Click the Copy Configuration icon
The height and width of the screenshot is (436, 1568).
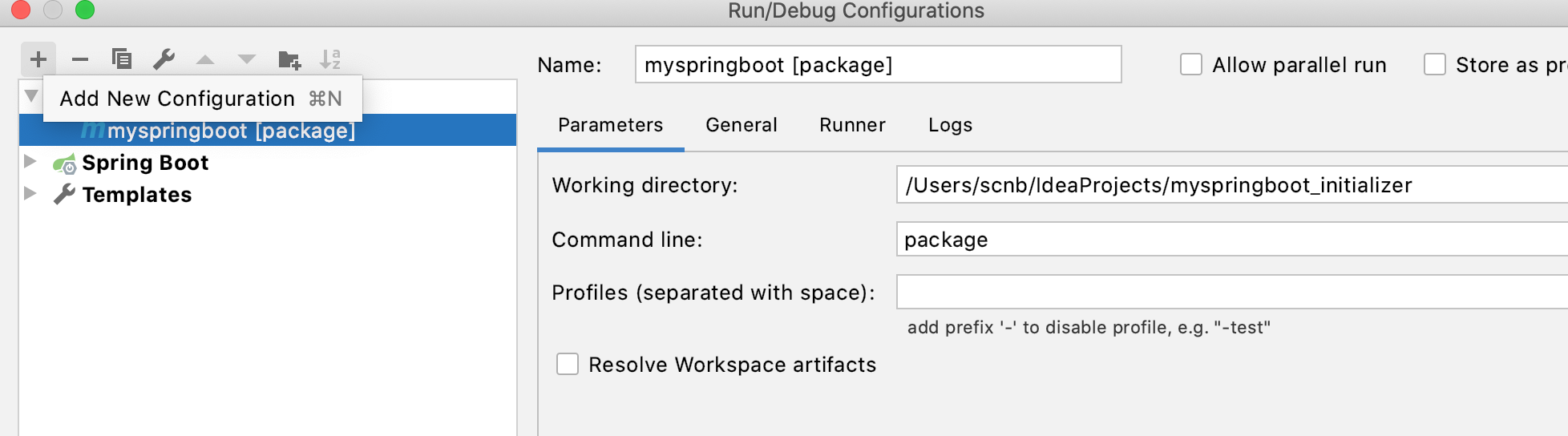pos(122,59)
